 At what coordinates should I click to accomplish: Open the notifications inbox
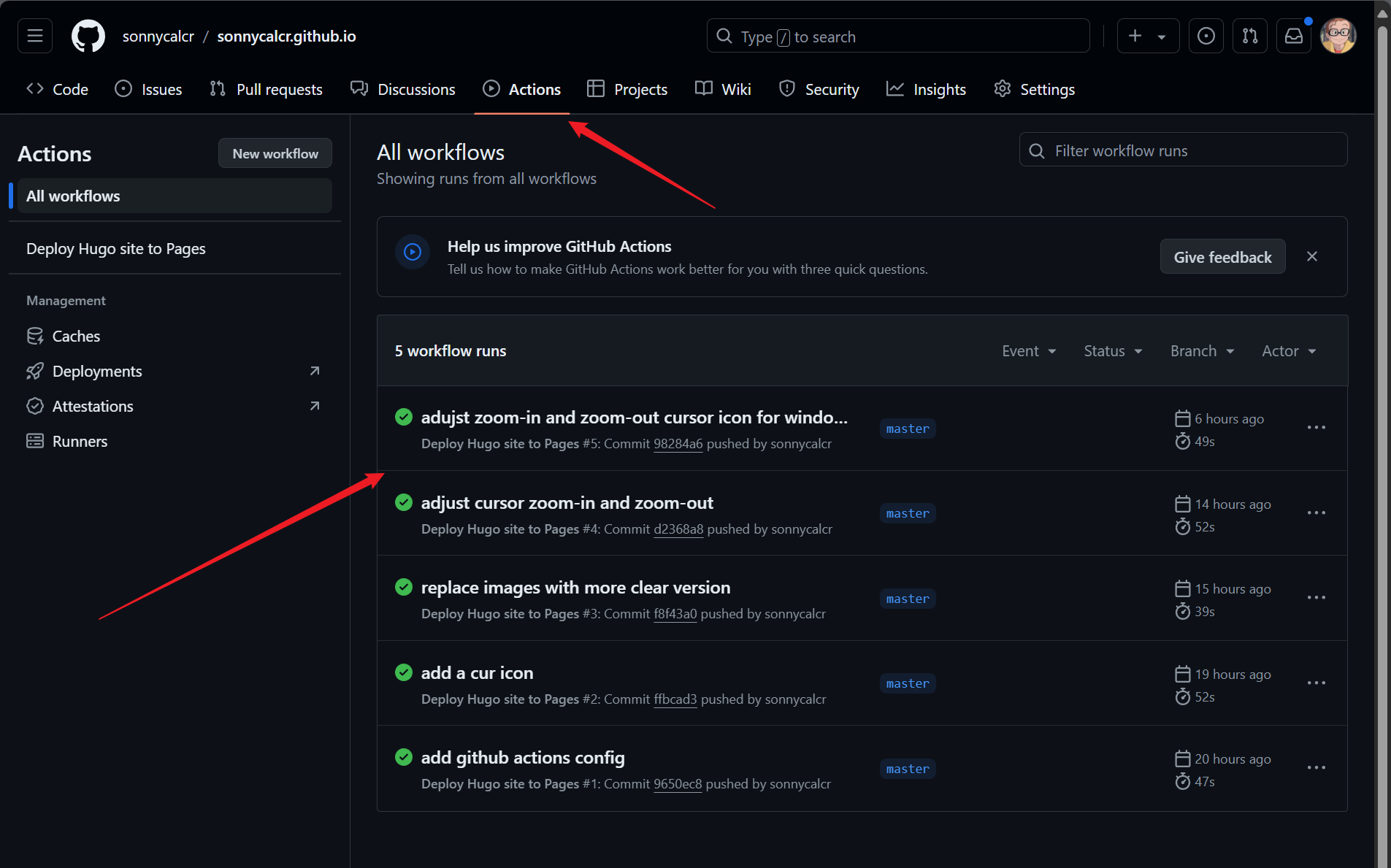[1294, 36]
